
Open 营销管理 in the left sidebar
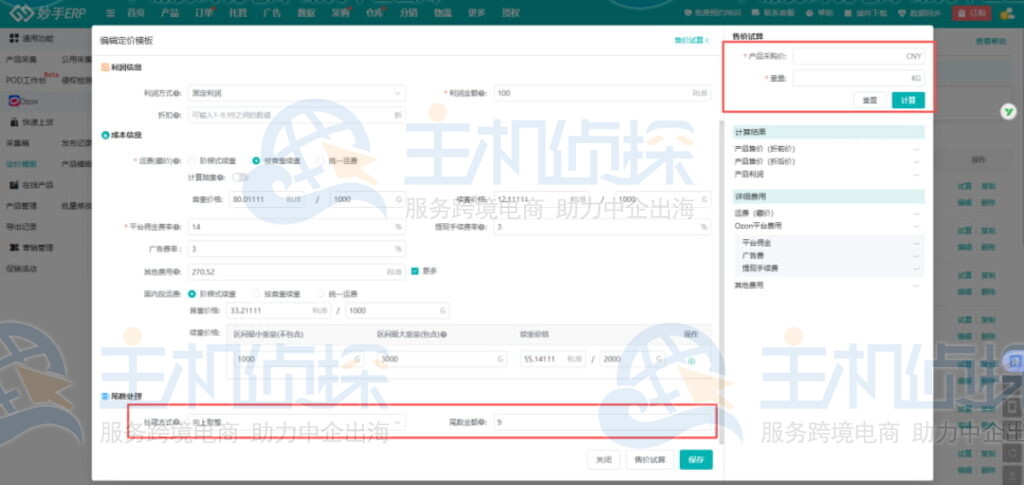click(31, 247)
